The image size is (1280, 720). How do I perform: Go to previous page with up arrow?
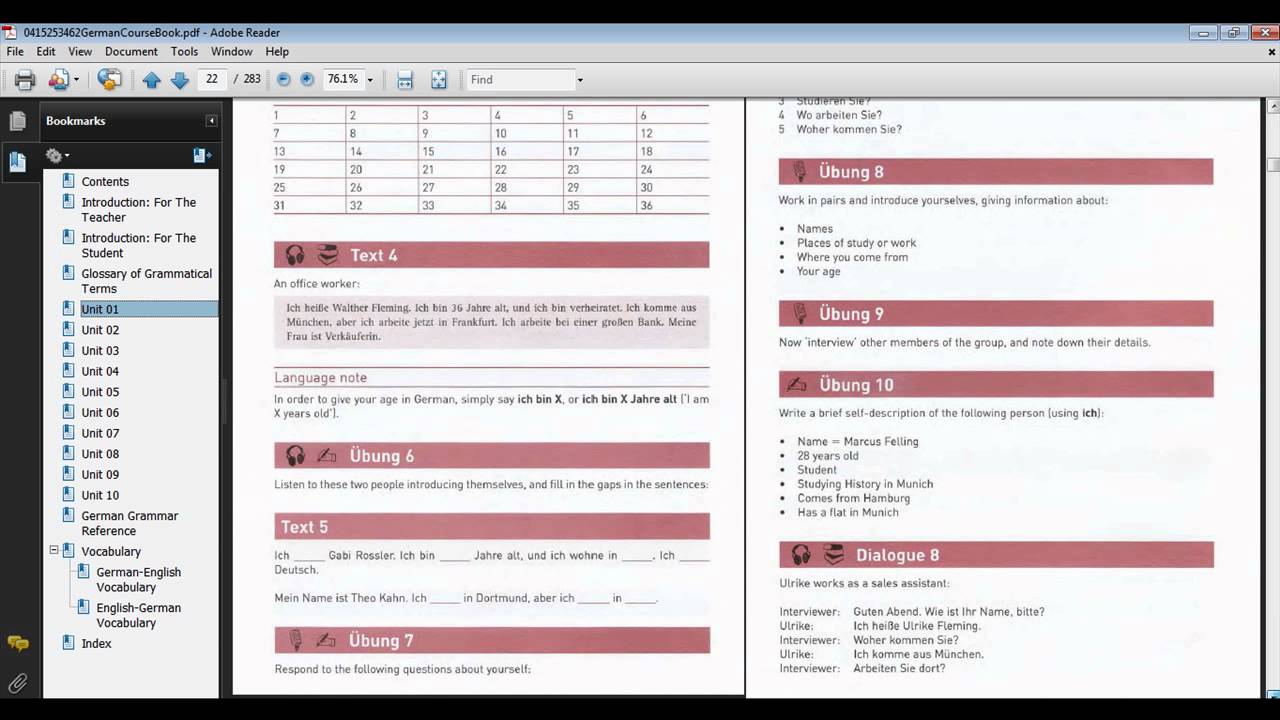152,80
